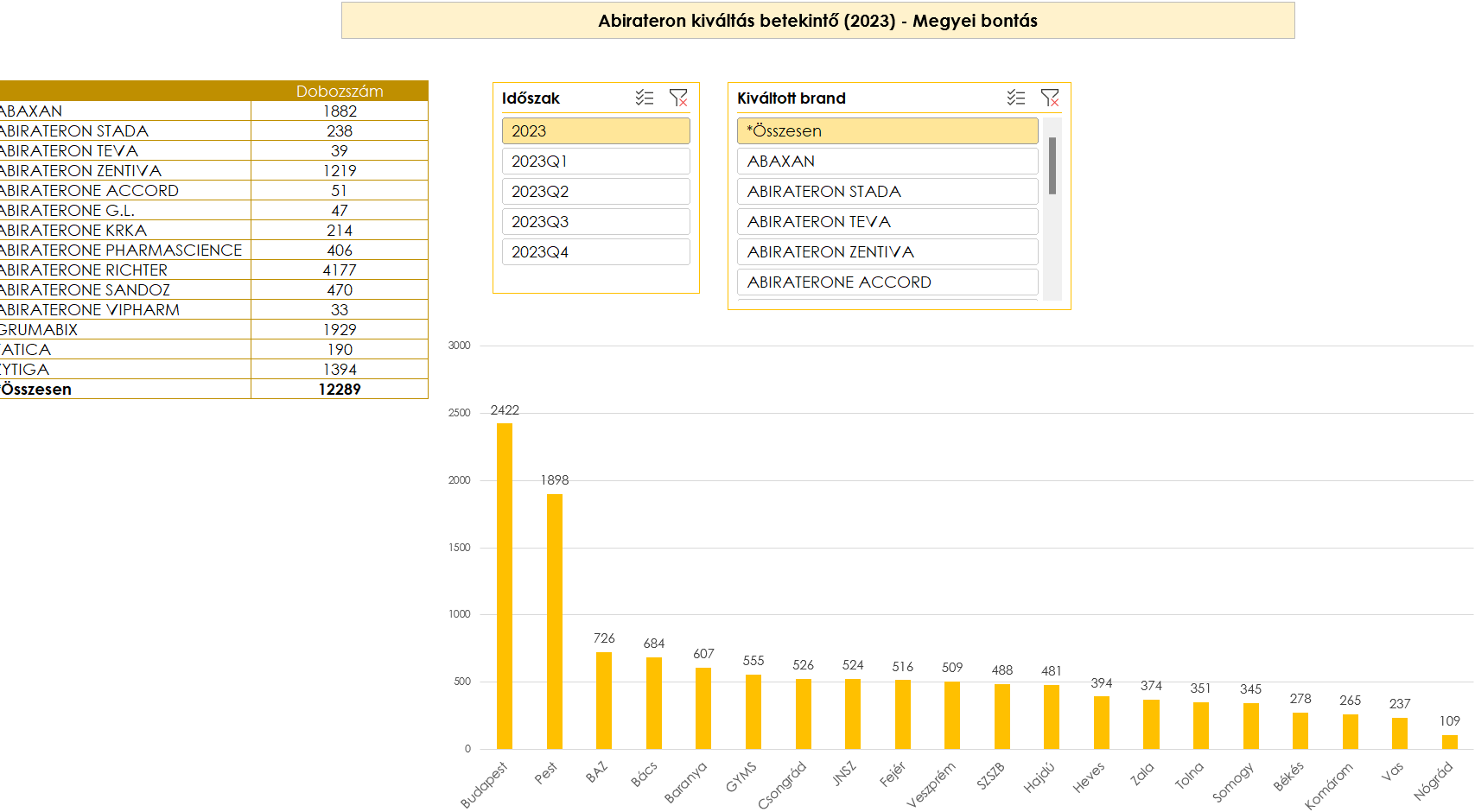Select the 2023 period in the slicer
1475x812 pixels.
(x=595, y=131)
